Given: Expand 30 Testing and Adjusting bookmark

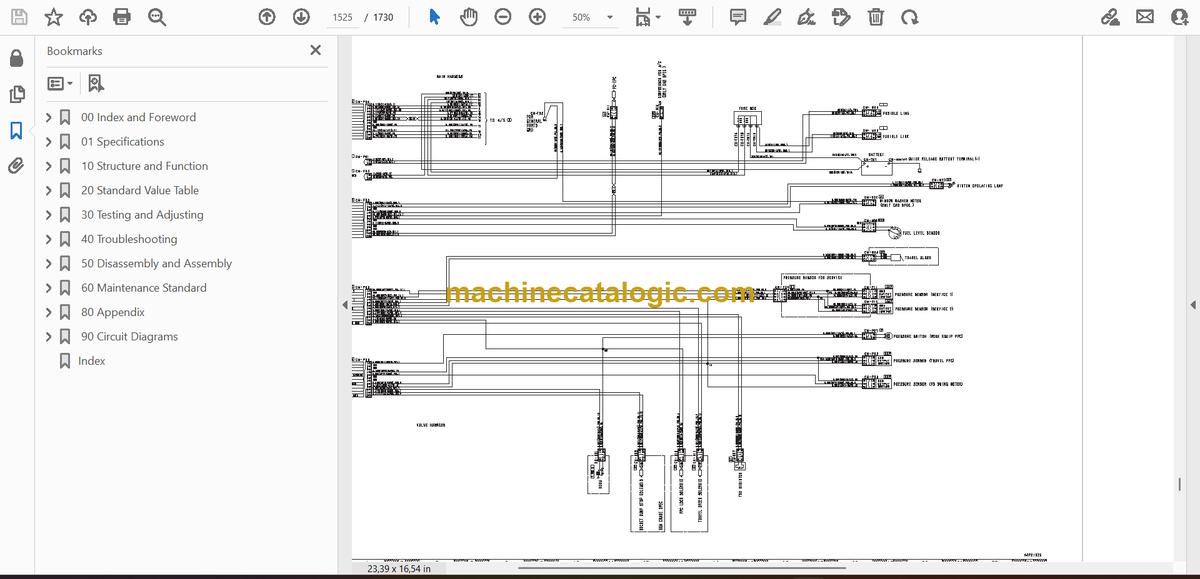Looking at the screenshot, I should [48, 214].
